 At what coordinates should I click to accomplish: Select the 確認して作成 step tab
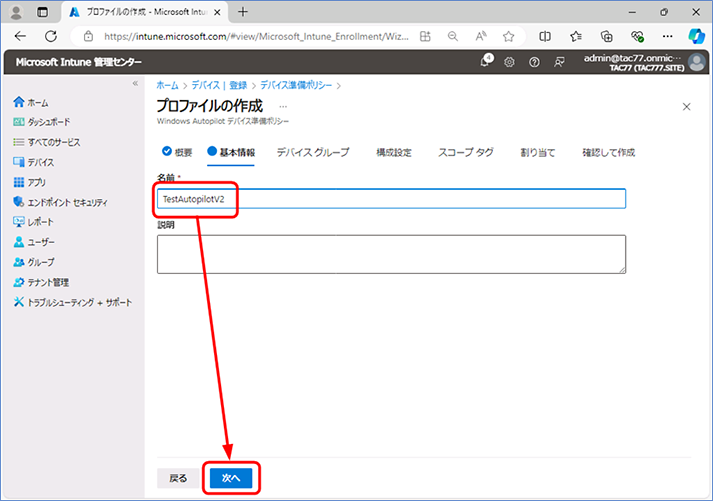click(x=608, y=152)
